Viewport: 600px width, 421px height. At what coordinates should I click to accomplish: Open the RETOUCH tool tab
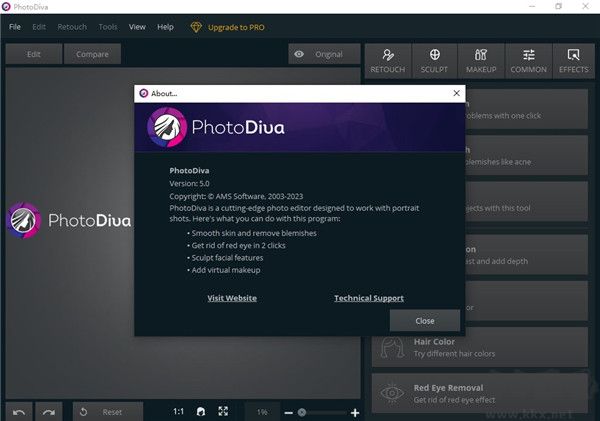pyautogui.click(x=388, y=61)
